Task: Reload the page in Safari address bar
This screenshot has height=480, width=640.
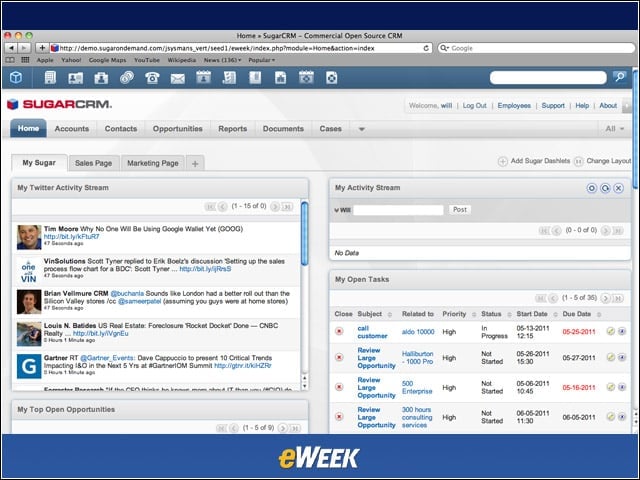Action: [426, 48]
